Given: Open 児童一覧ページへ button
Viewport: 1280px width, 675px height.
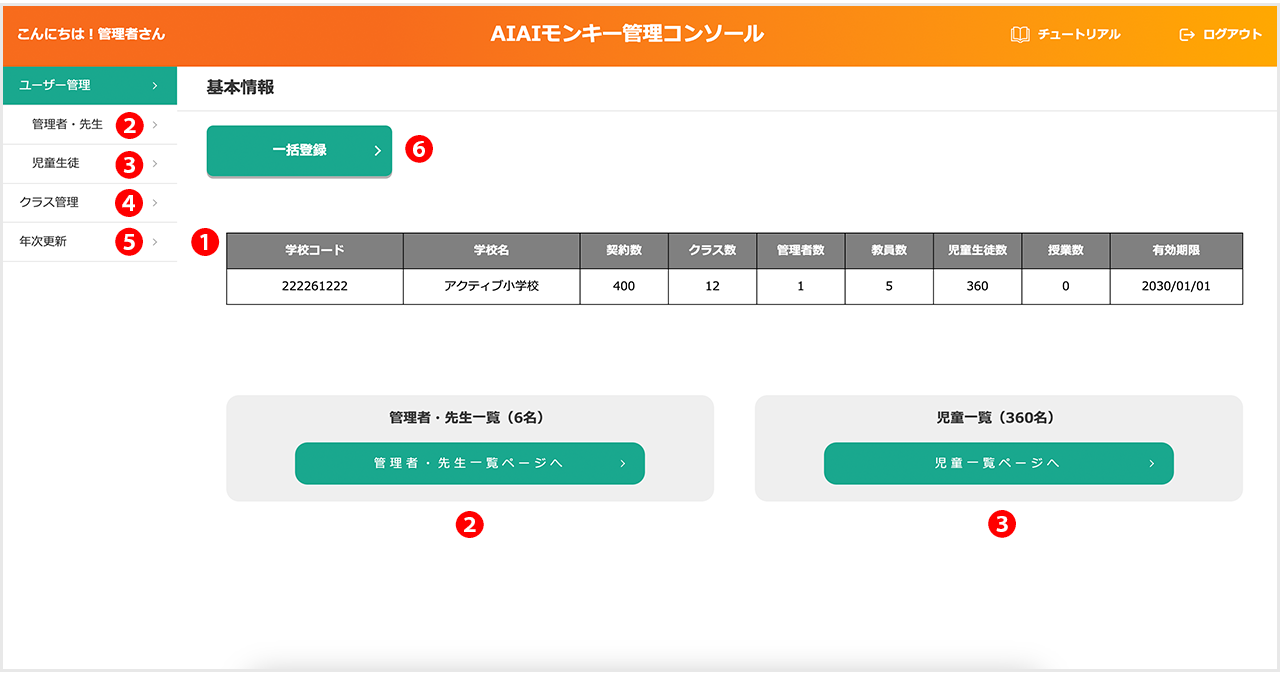Looking at the screenshot, I should pyautogui.click(x=998, y=464).
